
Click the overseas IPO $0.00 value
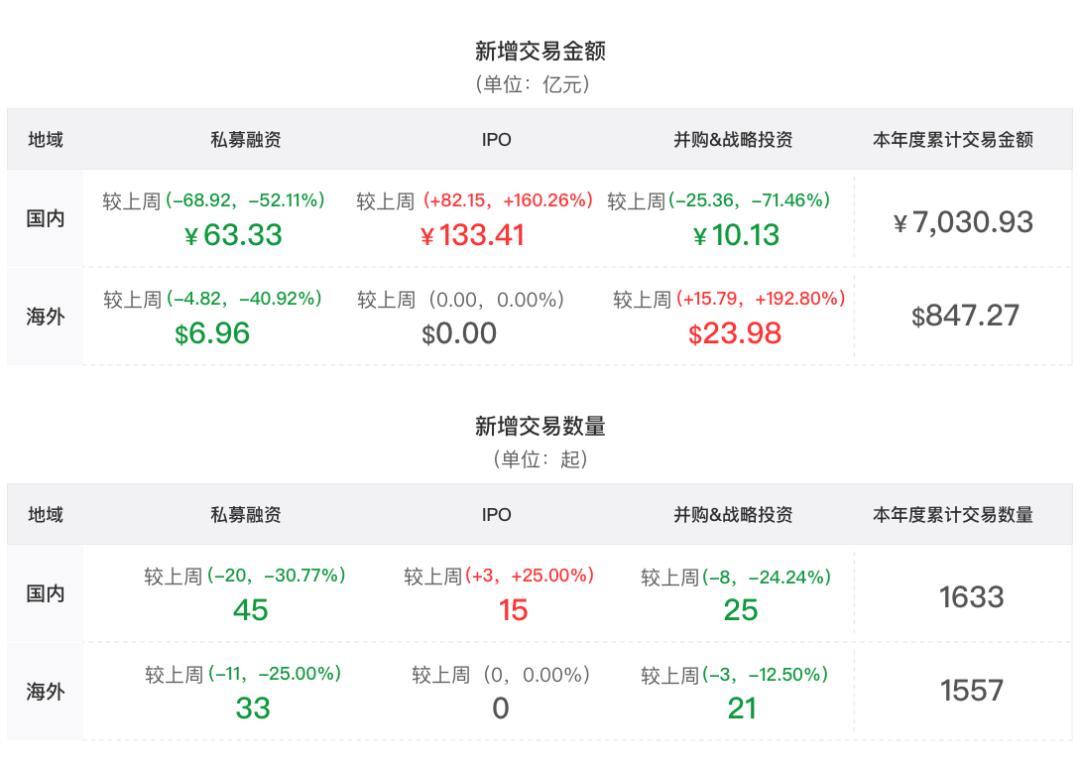pos(459,333)
